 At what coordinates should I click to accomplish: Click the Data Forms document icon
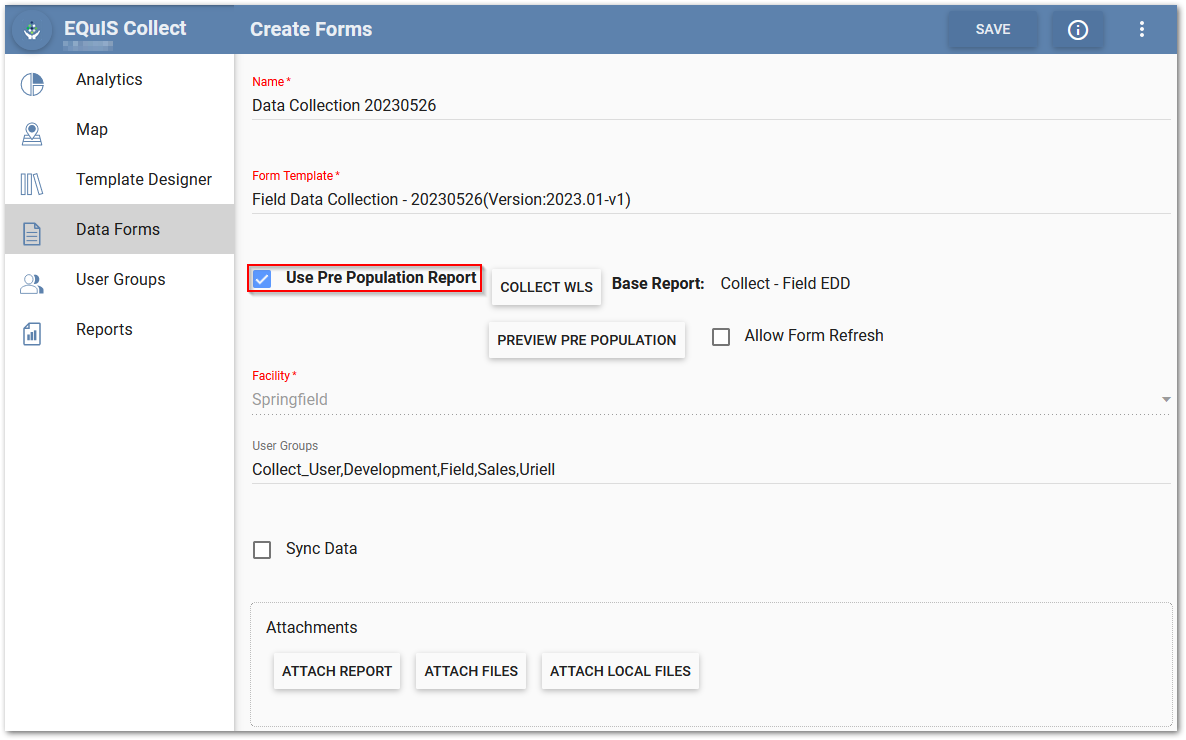coord(32,234)
